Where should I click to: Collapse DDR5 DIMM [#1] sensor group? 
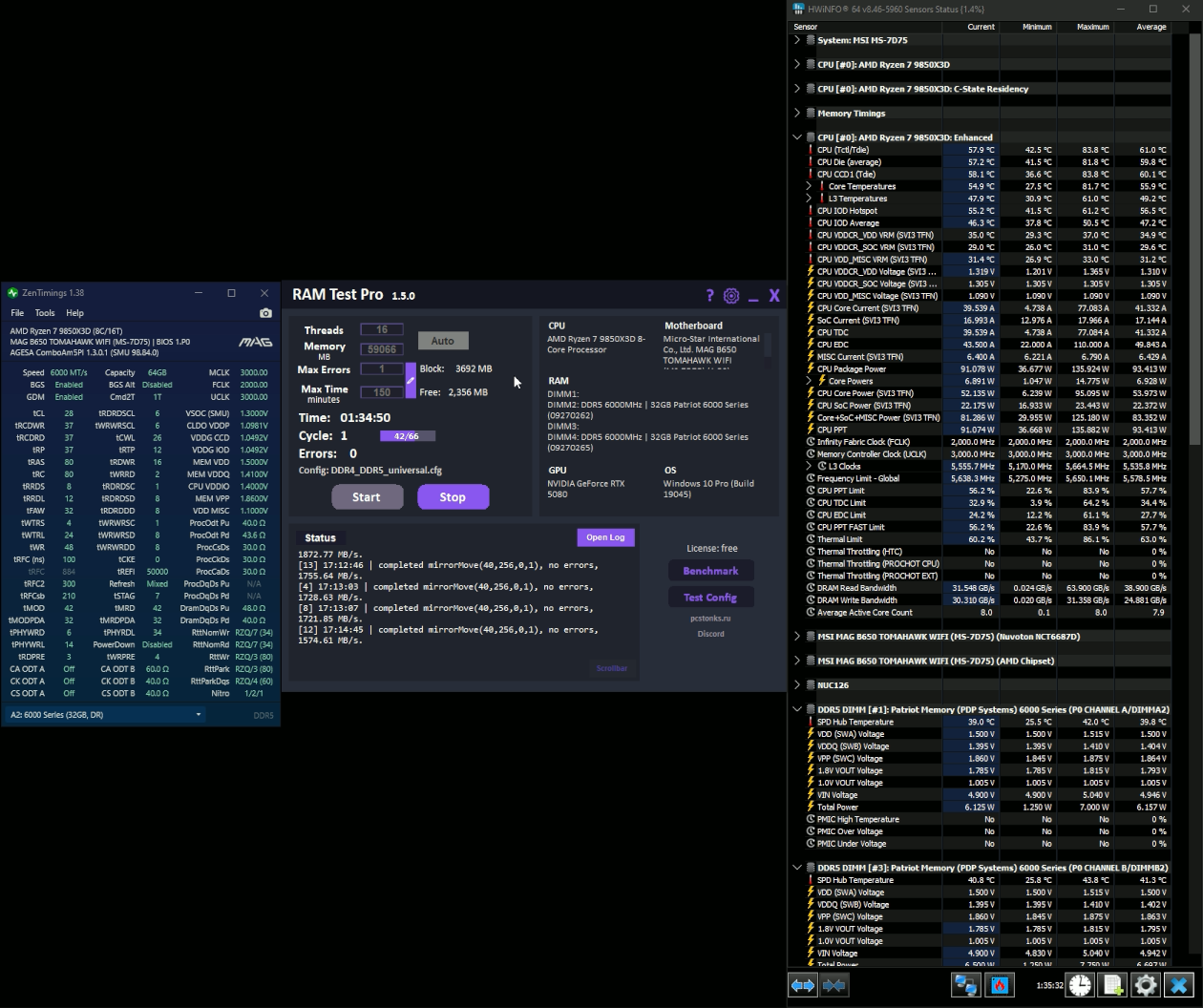click(x=797, y=709)
